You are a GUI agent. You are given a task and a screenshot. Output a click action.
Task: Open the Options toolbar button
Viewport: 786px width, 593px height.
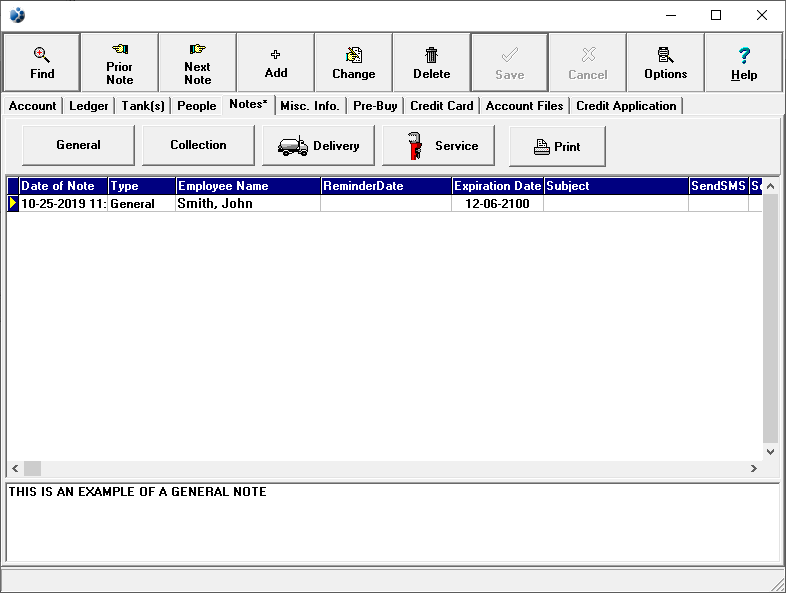click(x=665, y=62)
